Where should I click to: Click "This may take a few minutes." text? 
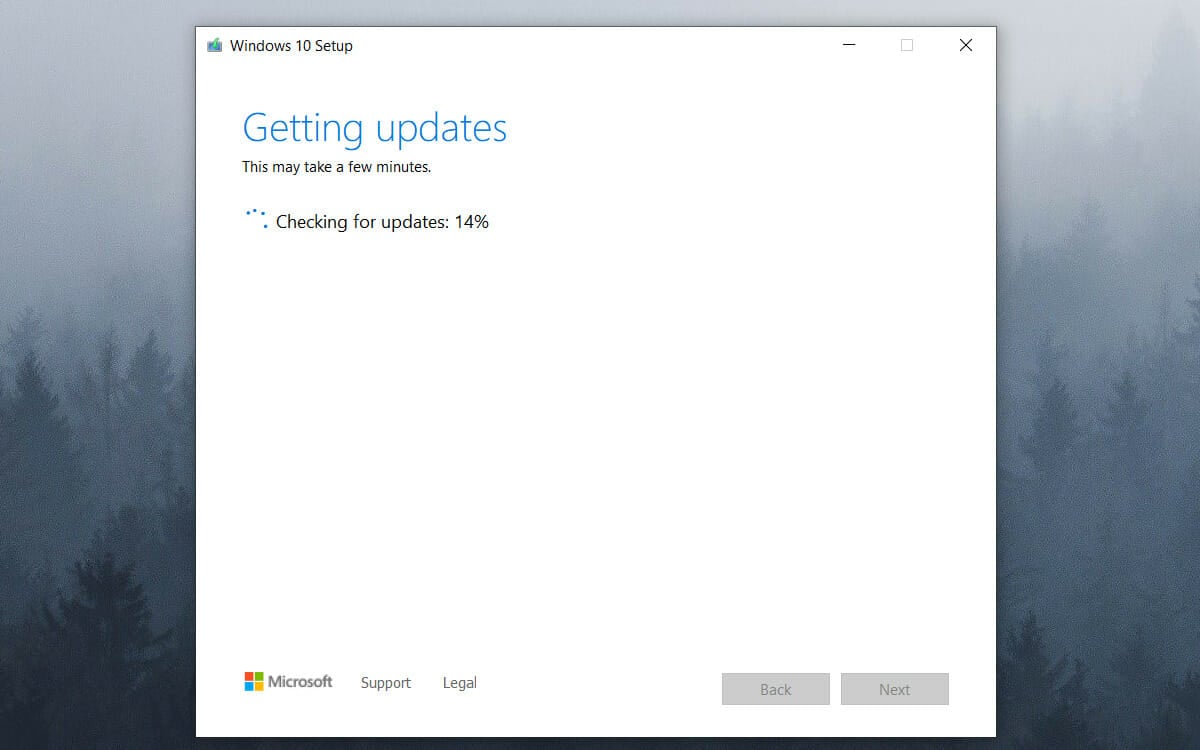tap(337, 167)
